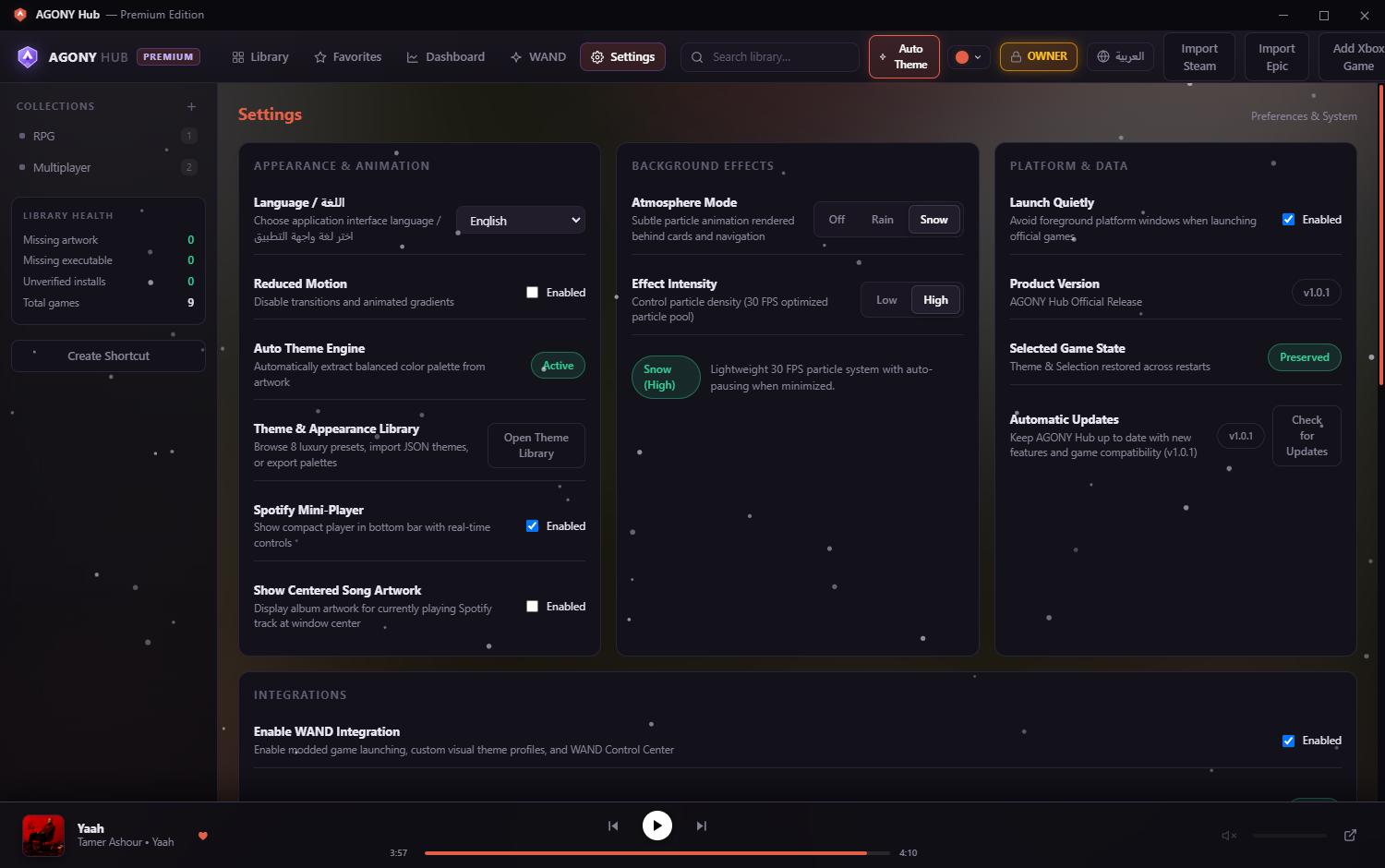Screen dimensions: 1385x868
Task: Click Total games health row
Action: click(108, 303)
